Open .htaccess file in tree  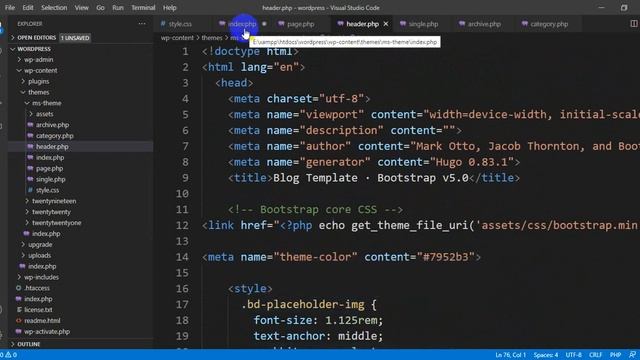tap(37, 288)
